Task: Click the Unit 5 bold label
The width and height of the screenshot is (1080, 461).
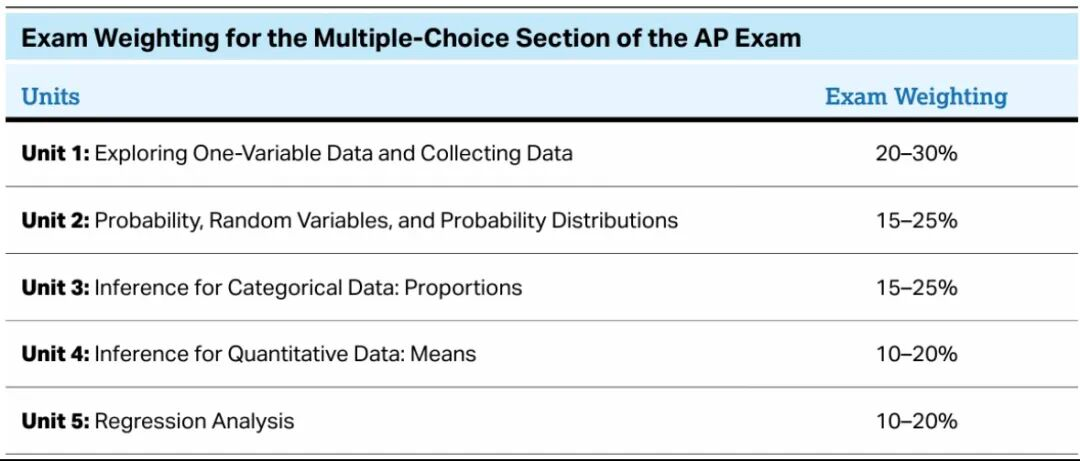Action: [55, 420]
